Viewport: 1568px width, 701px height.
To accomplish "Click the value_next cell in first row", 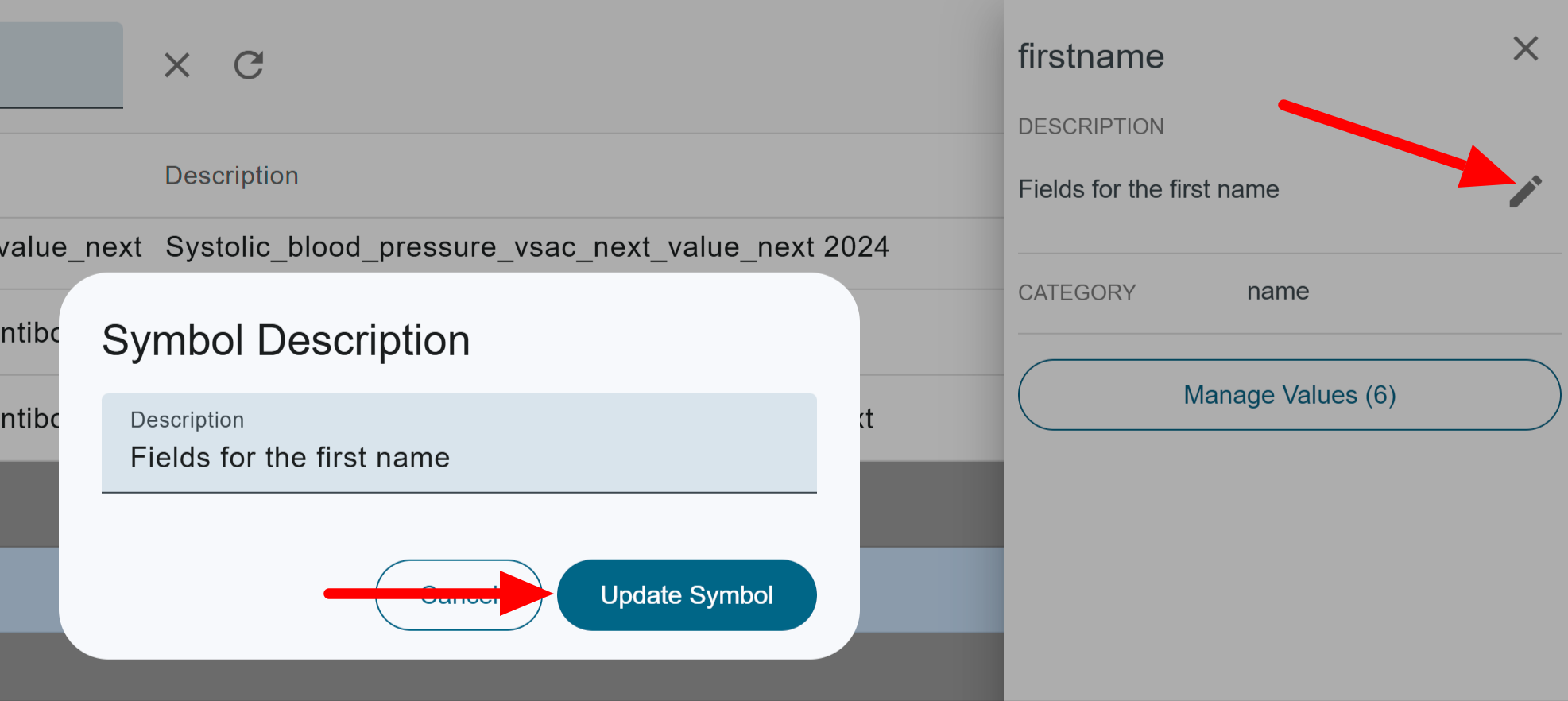I will [x=71, y=247].
